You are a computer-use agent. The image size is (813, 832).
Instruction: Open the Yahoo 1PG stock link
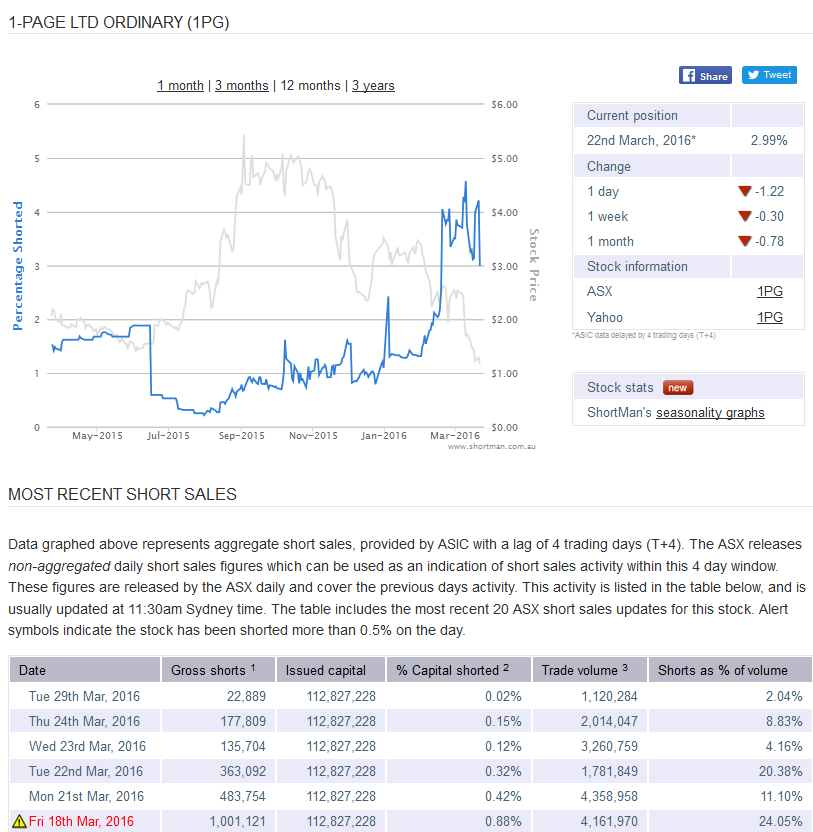coord(769,317)
